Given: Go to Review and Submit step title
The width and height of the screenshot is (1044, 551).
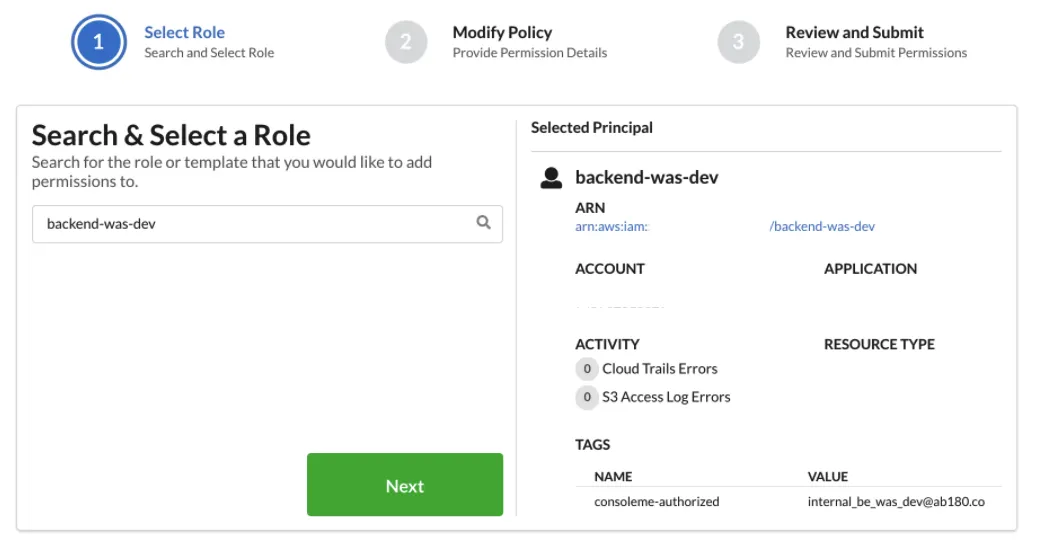Looking at the screenshot, I should tap(854, 32).
